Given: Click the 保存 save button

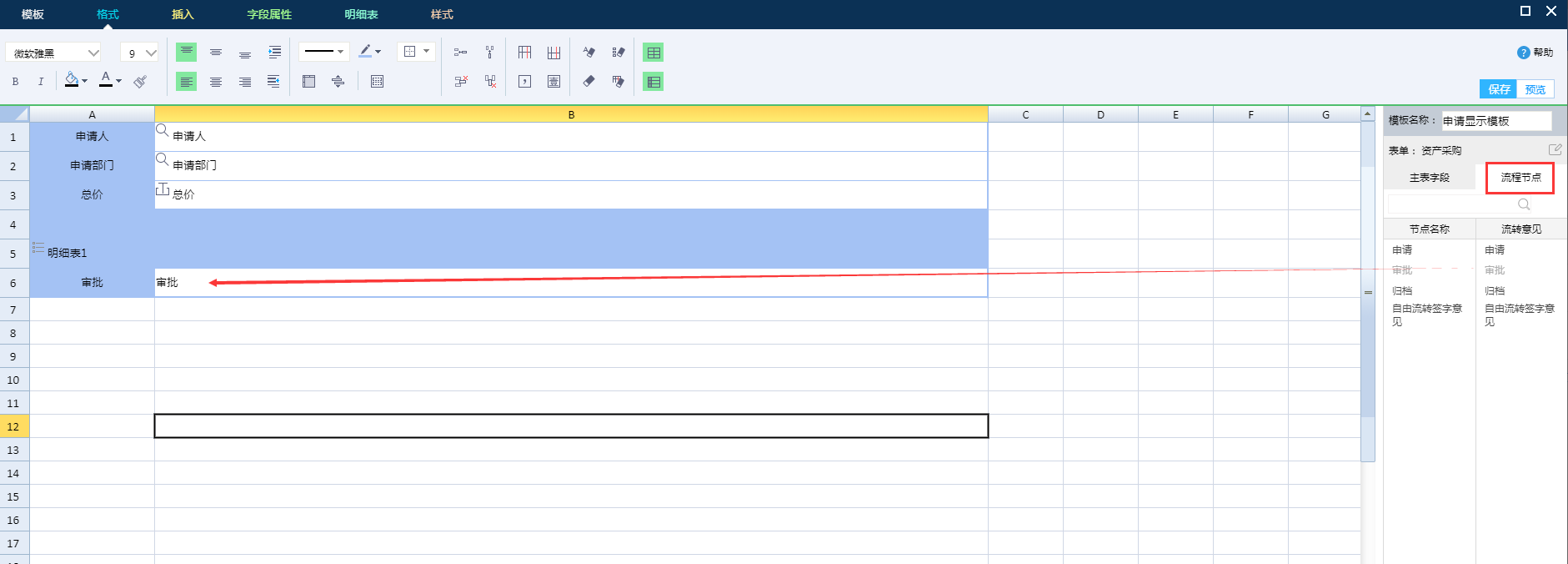Looking at the screenshot, I should tap(1498, 89).
